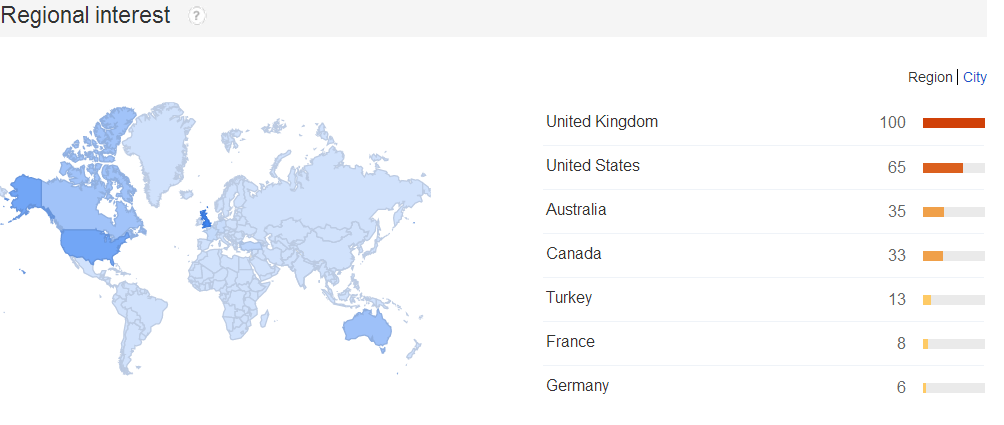
Task: Switch to the Region view
Action: [930, 77]
